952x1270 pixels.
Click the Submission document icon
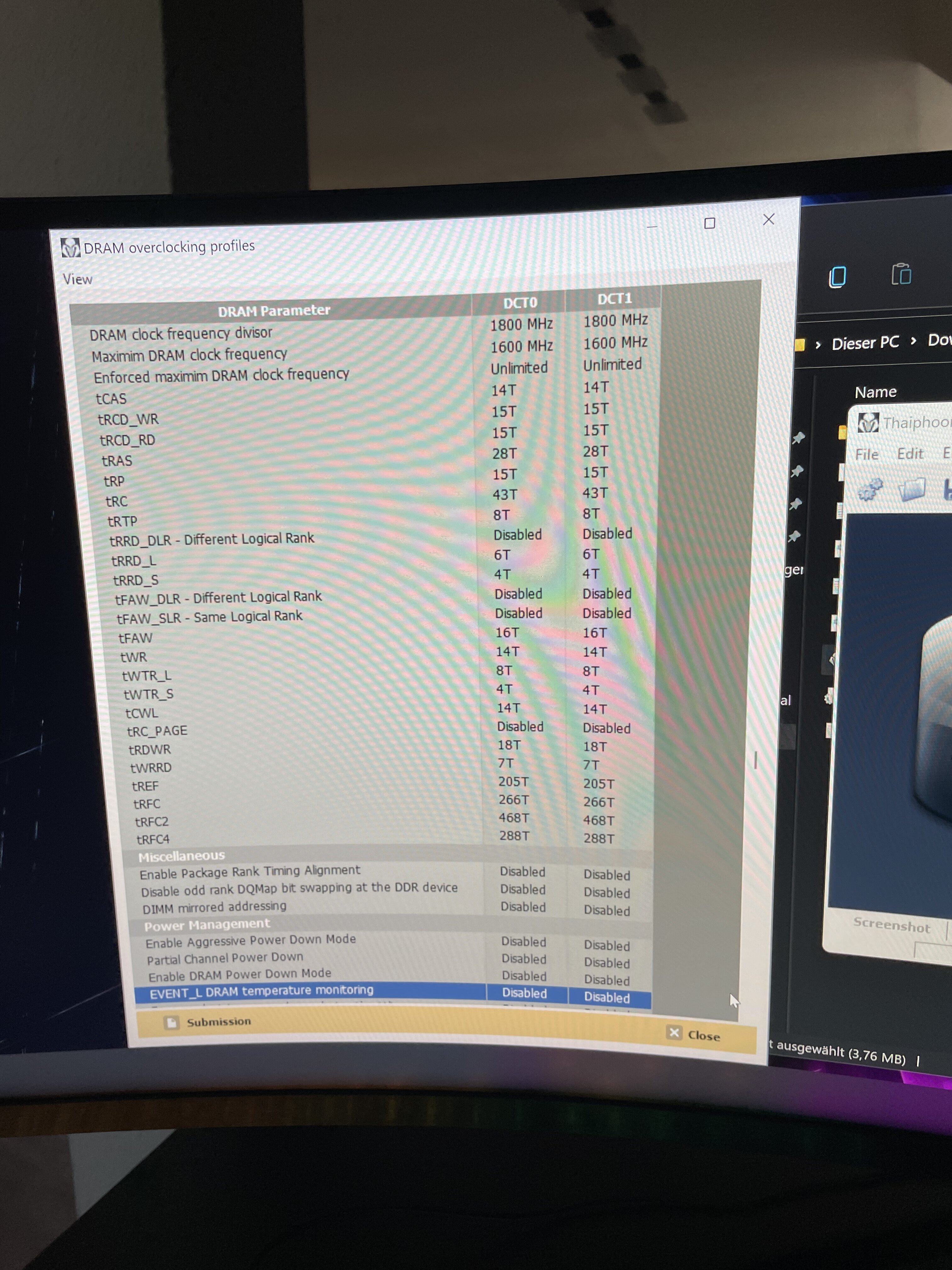point(171,1022)
